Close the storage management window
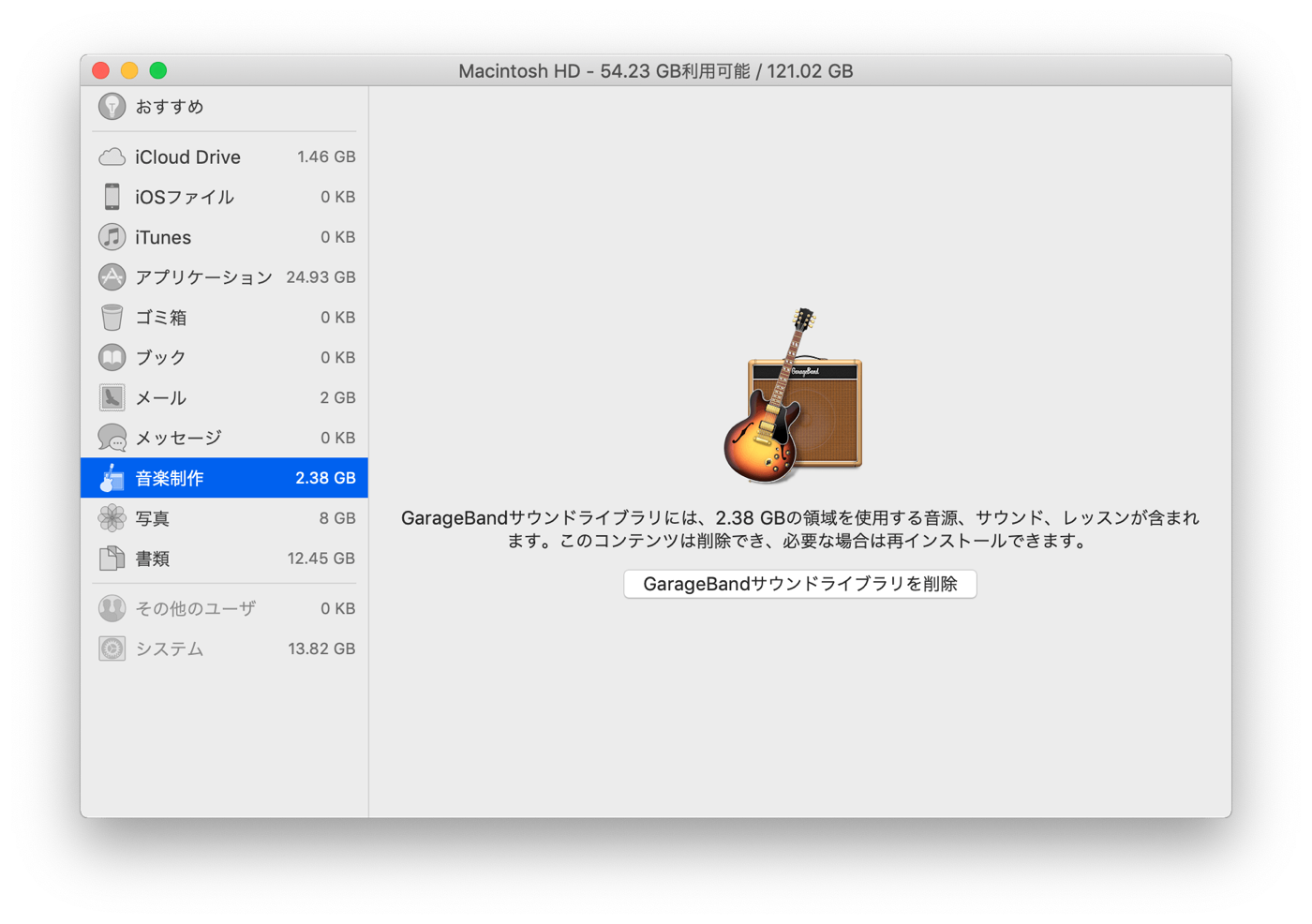Viewport: 1312px width, 924px height. tap(101, 70)
